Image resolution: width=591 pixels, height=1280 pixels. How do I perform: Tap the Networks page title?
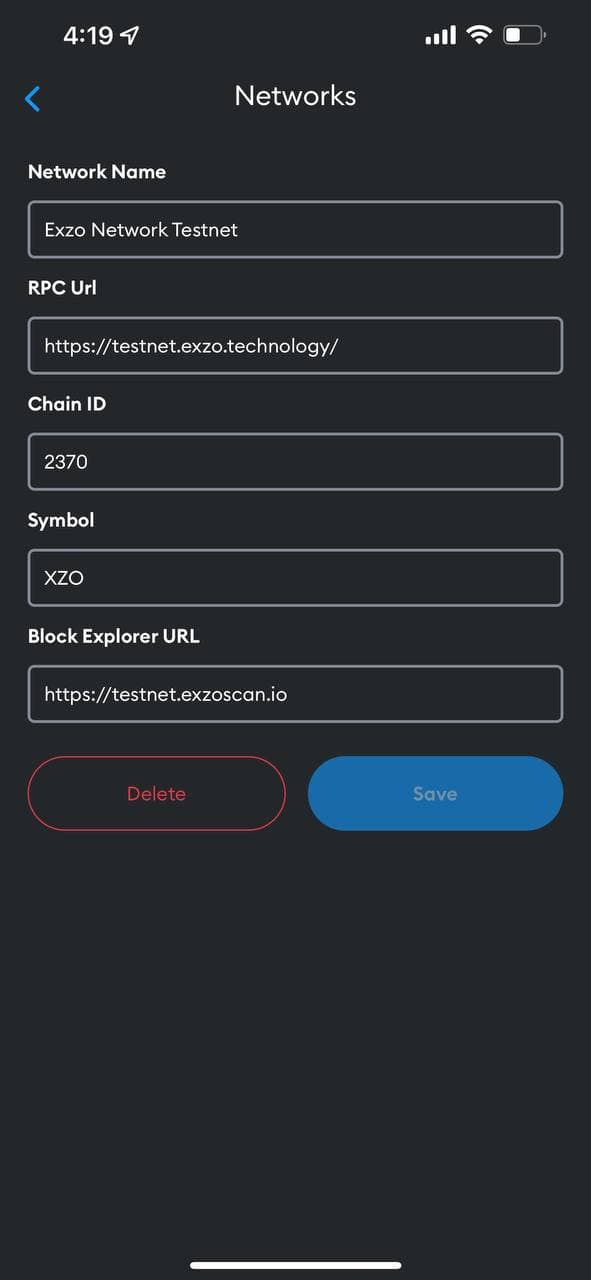click(x=295, y=96)
